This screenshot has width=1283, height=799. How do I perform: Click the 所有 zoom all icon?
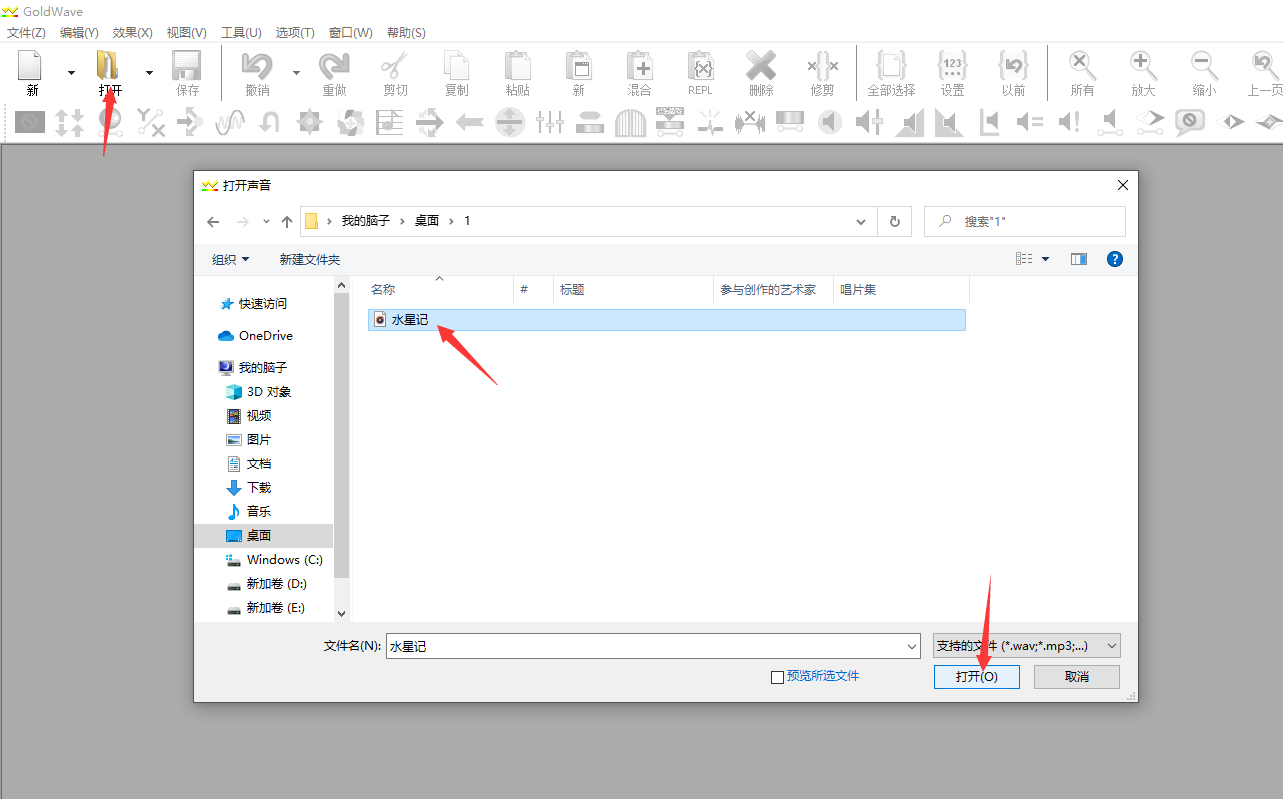click(x=1082, y=67)
